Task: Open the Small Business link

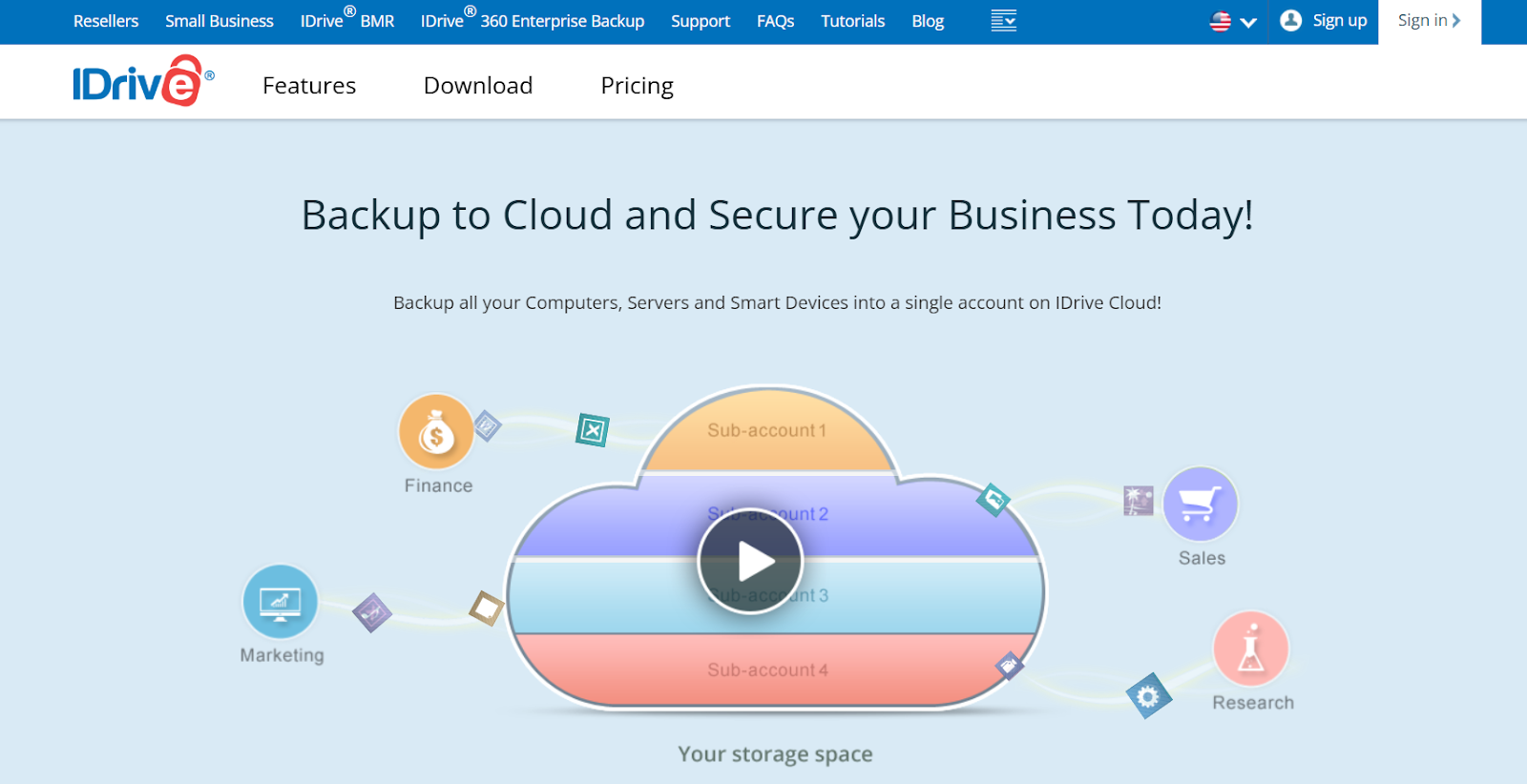Action: click(x=220, y=21)
